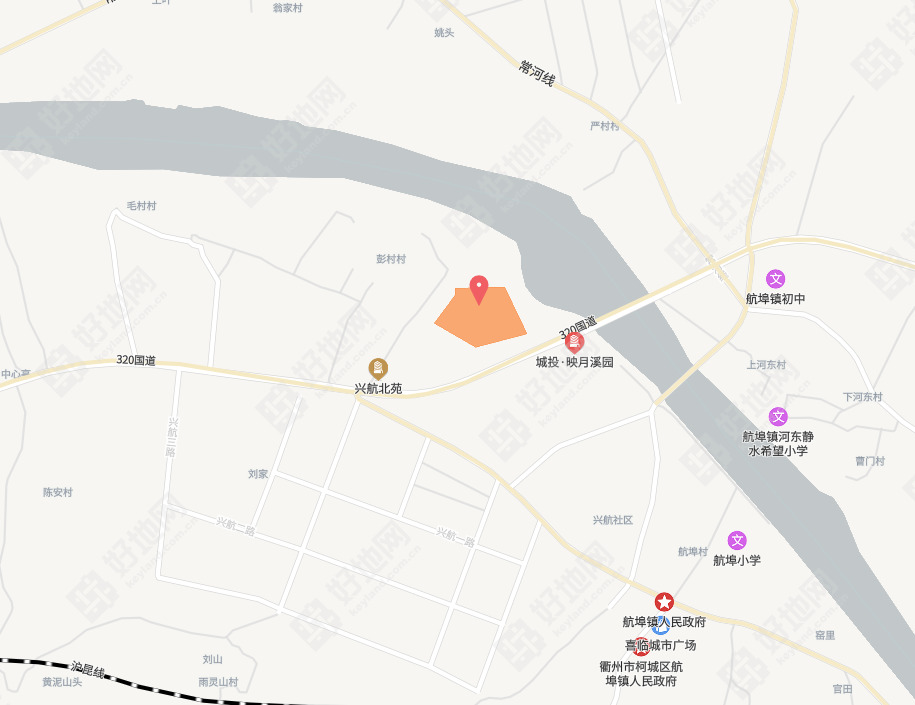
Task: Click the 航埠小学 purple school icon
Action: tap(737, 540)
